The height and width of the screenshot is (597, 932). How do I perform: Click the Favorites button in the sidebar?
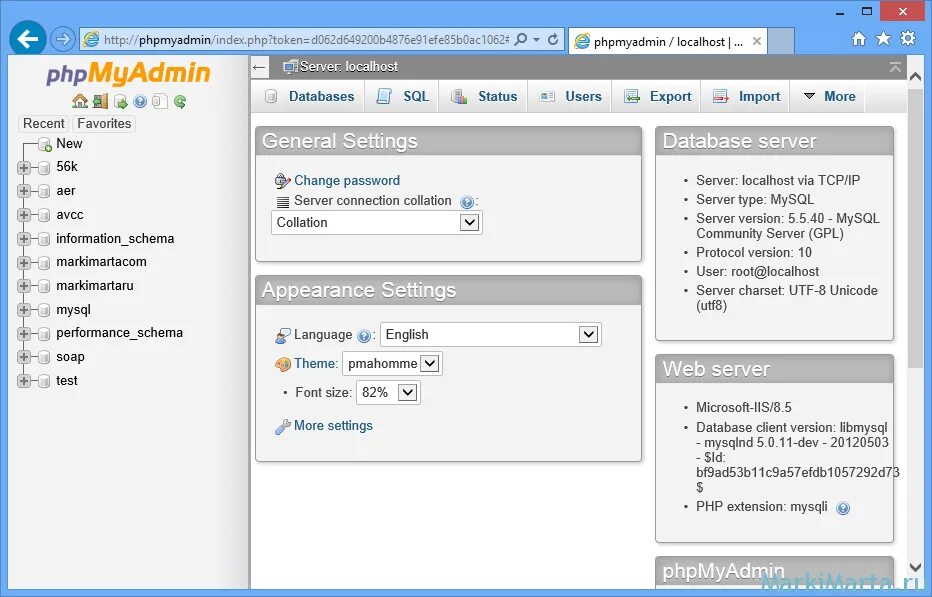pos(104,124)
